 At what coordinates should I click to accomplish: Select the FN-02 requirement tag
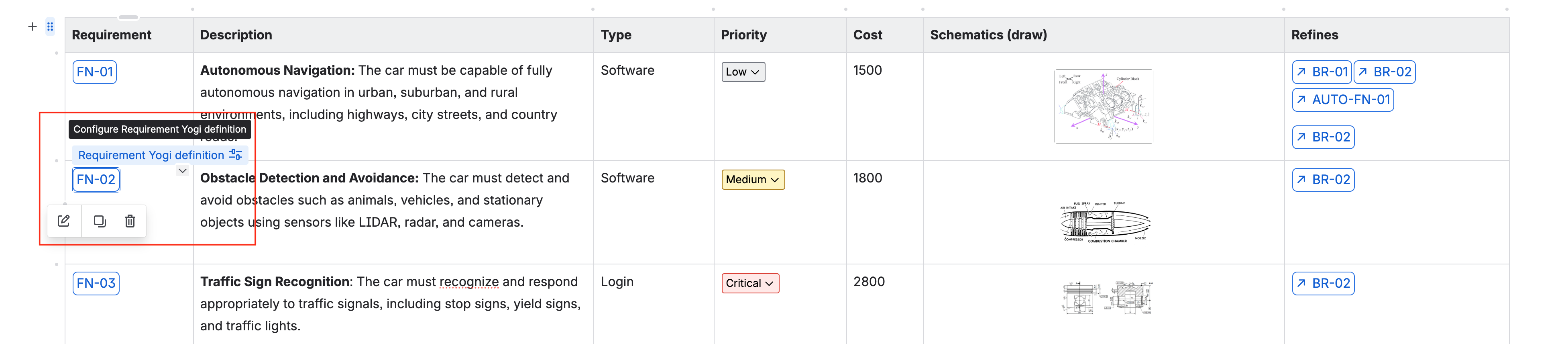tap(96, 180)
